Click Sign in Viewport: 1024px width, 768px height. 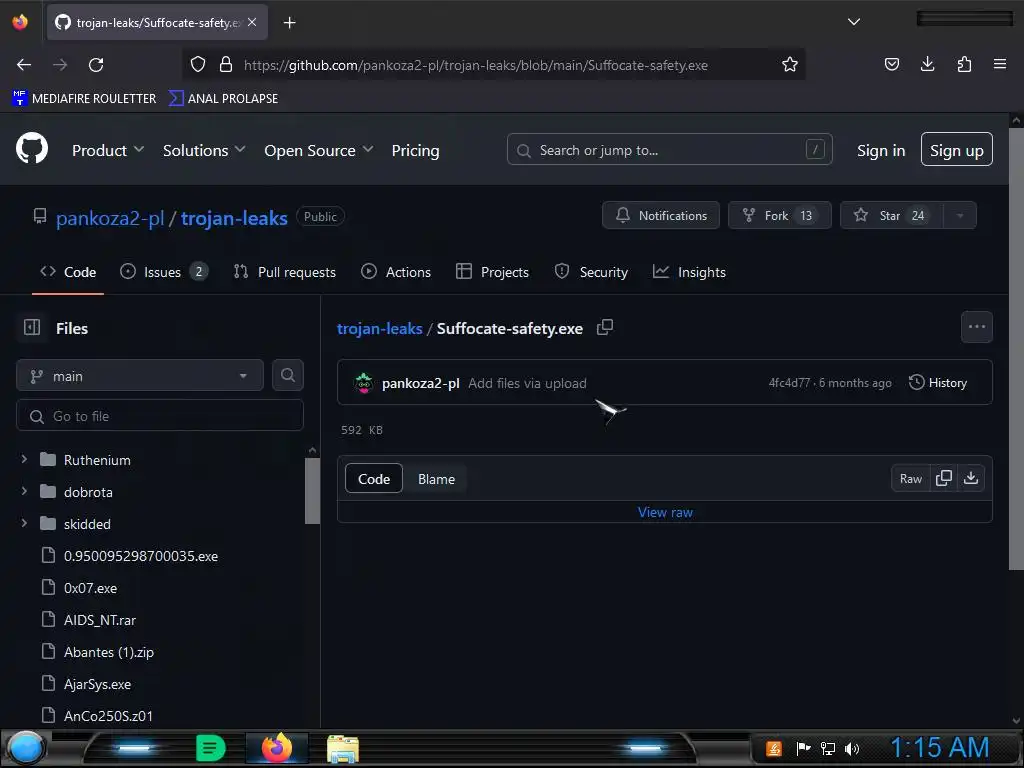pos(881,150)
